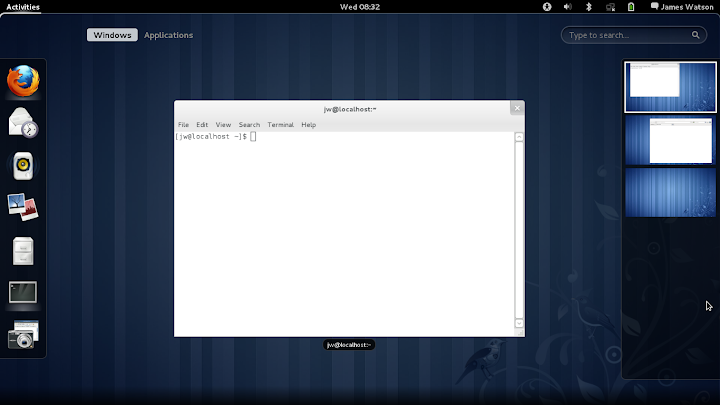Launch Shotwell photo manager from dash
Image resolution: width=720 pixels, height=405 pixels.
pos(23,207)
